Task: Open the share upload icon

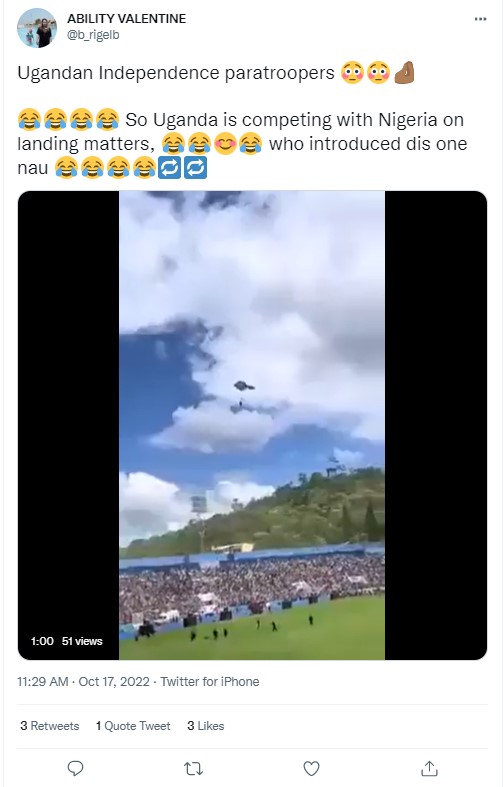Action: tap(429, 768)
